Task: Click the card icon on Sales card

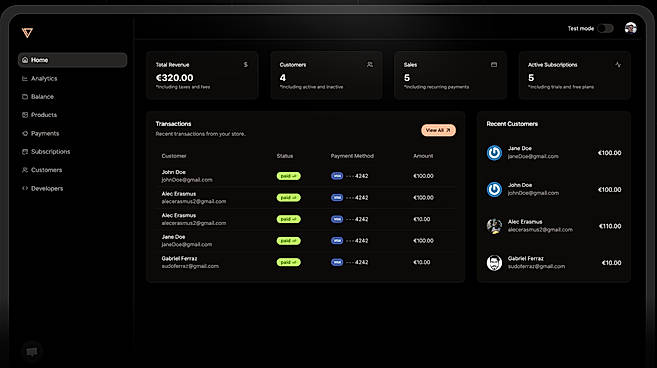Action: (494, 65)
